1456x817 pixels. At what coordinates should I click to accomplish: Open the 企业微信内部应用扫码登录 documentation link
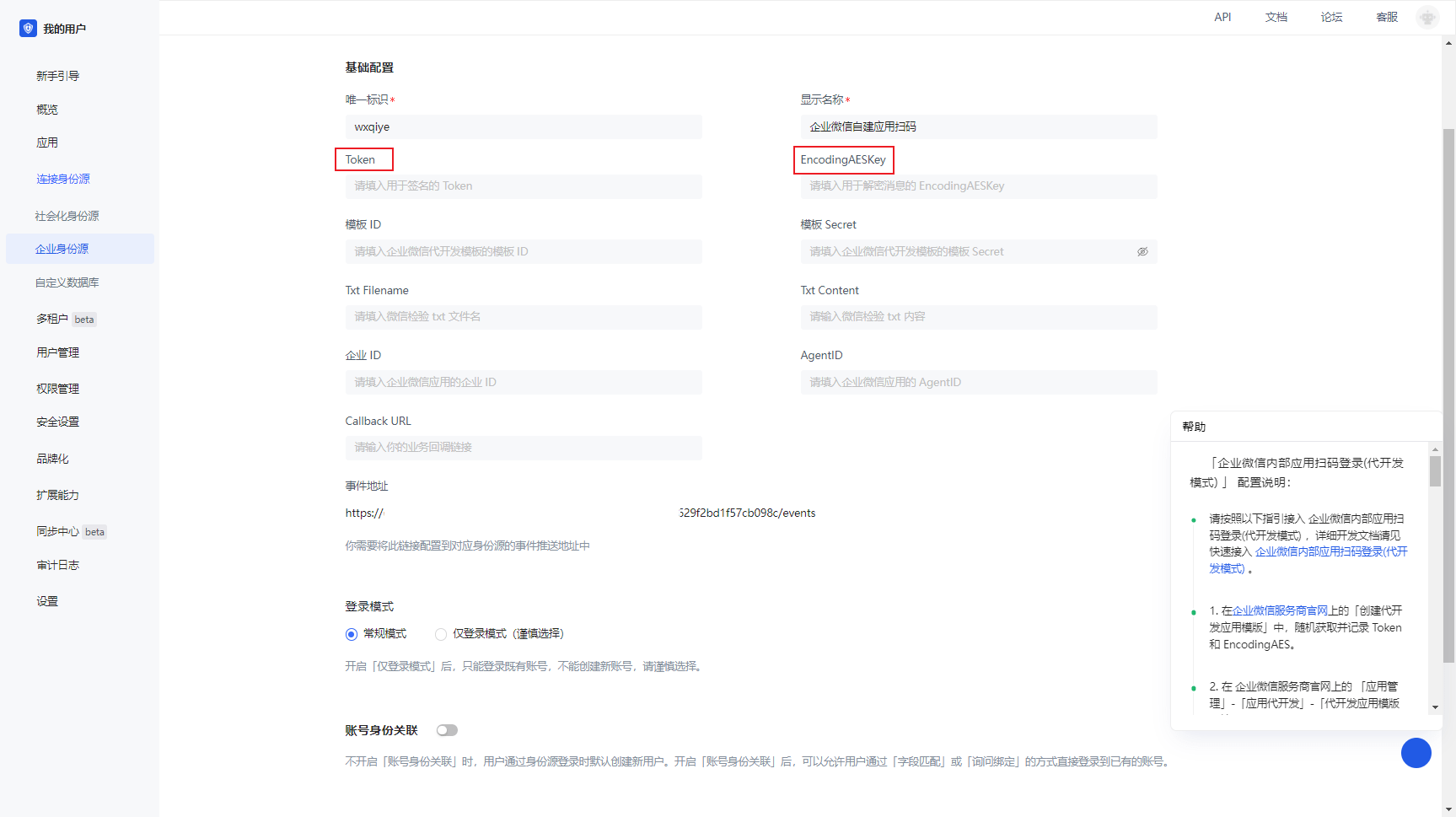[x=1330, y=552]
